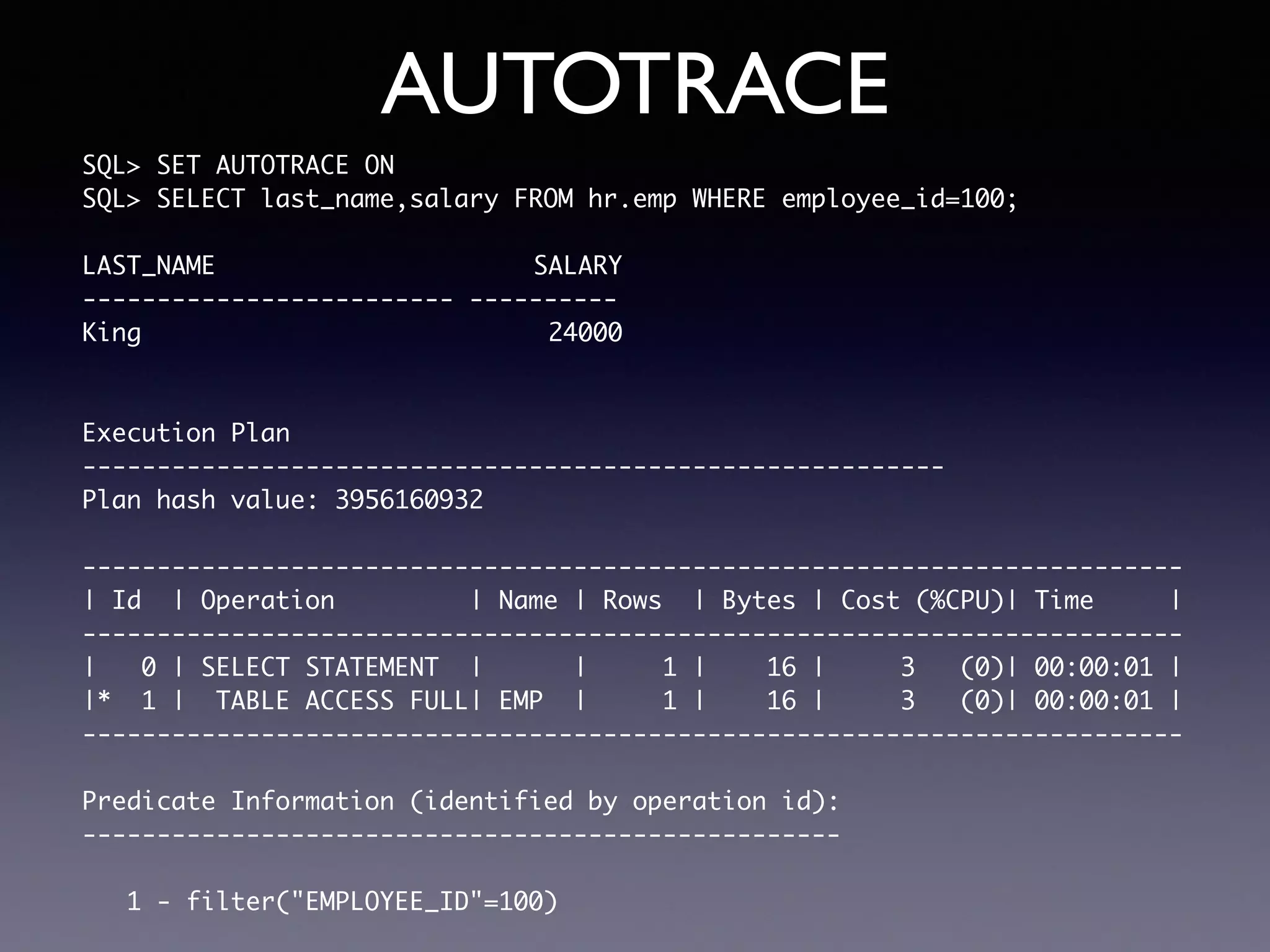Click the SELECT STATEMENT operation row
Screen dimensions: 1270x952
(x=320, y=668)
